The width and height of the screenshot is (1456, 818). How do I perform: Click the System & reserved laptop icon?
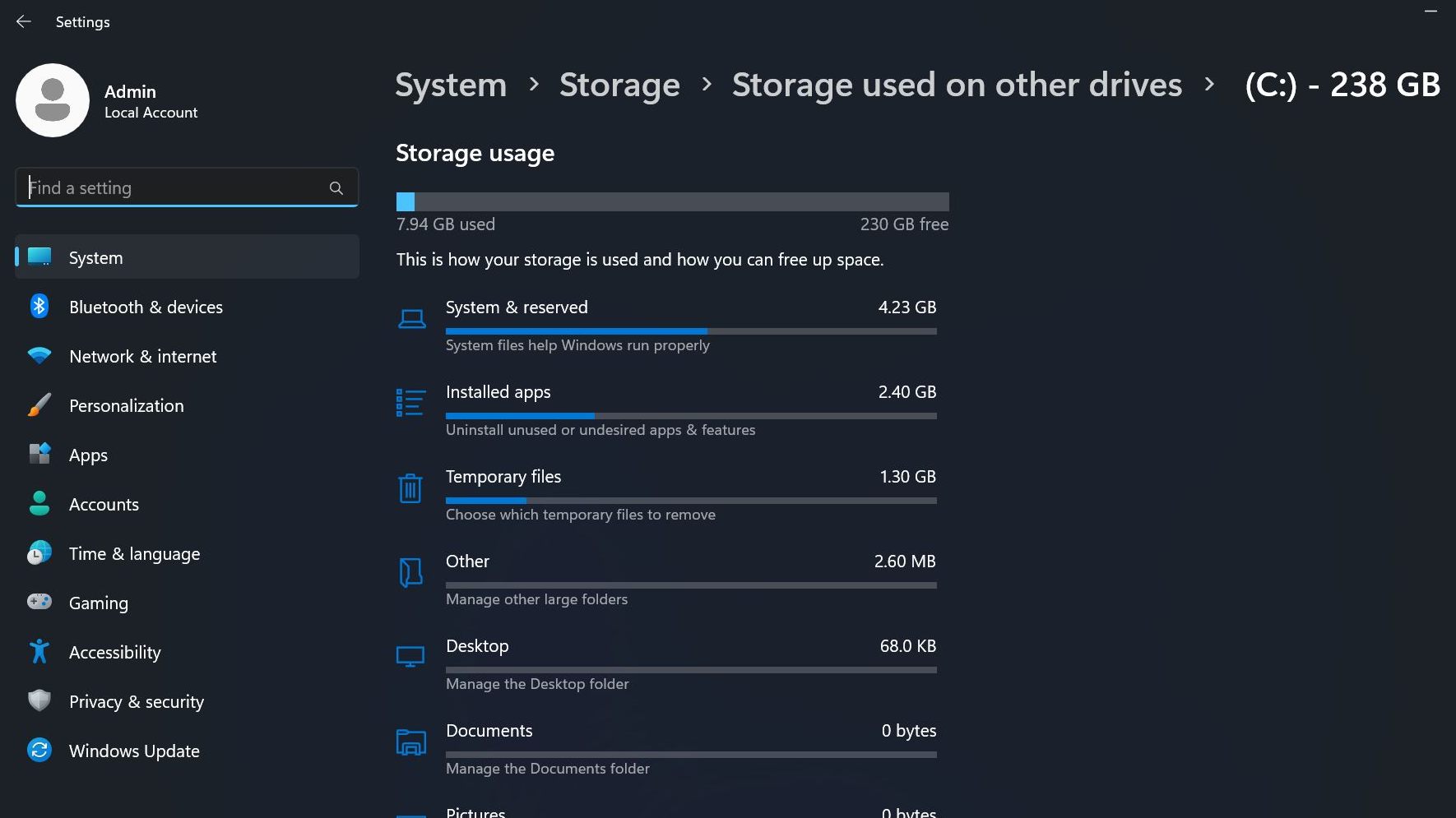coord(411,319)
